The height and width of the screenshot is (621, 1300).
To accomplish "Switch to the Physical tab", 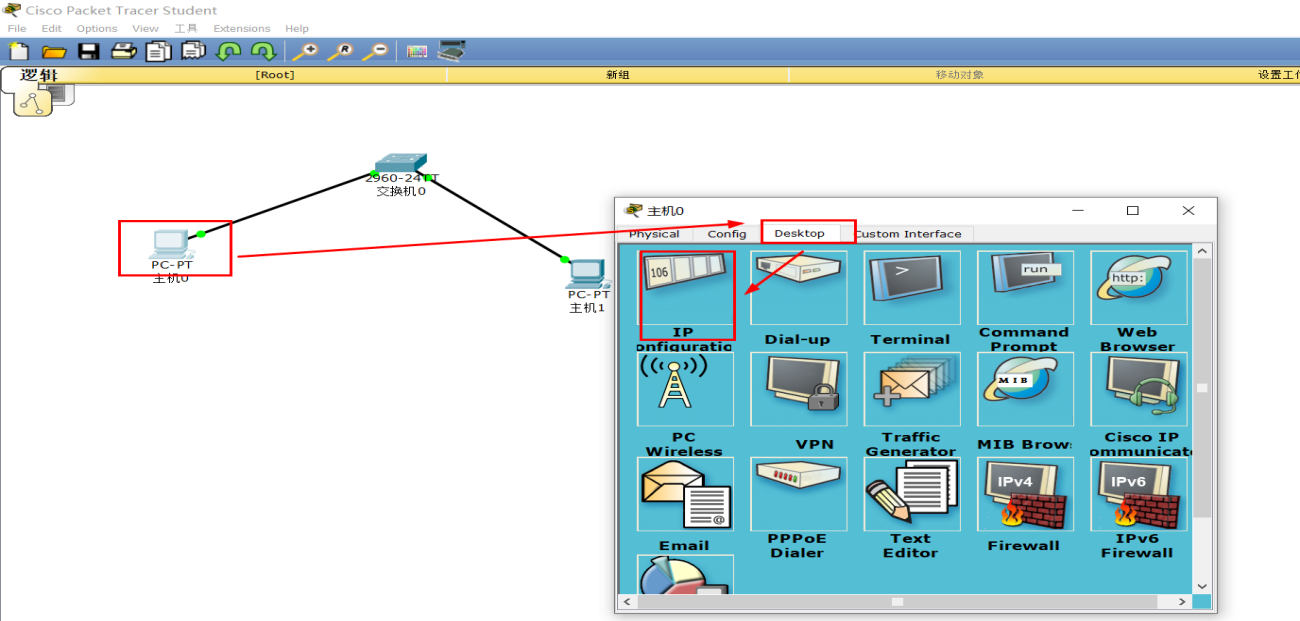I will [x=653, y=233].
